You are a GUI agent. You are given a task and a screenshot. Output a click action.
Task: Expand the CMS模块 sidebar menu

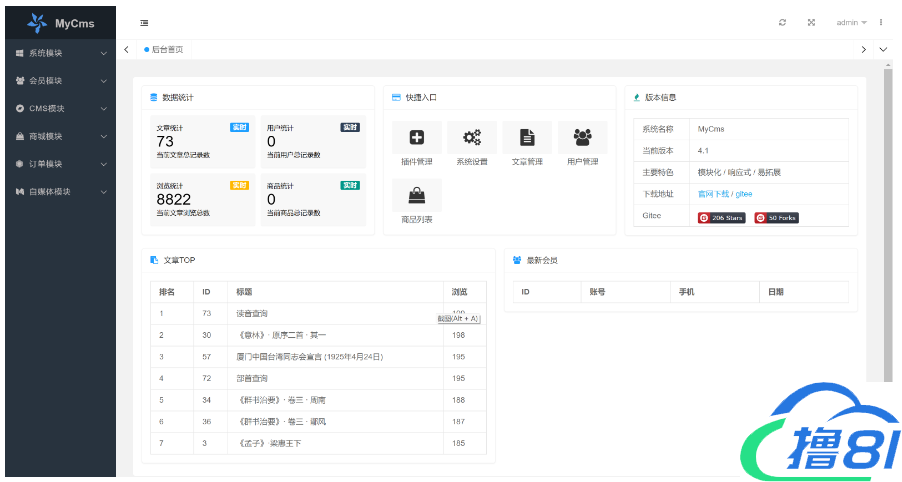tap(60, 108)
